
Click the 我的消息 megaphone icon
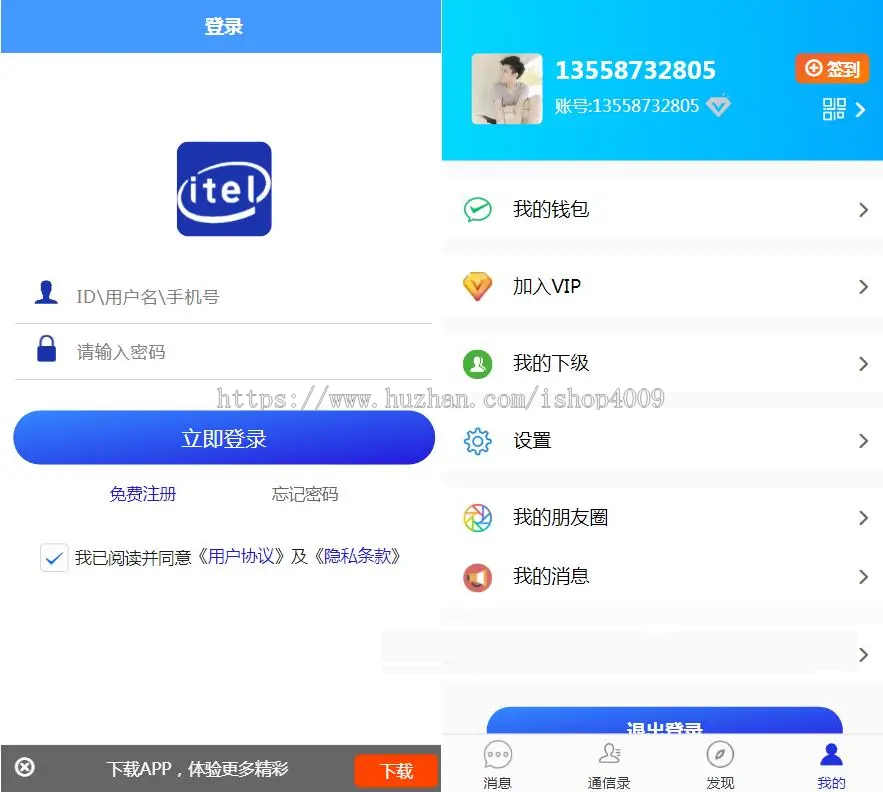(477, 577)
